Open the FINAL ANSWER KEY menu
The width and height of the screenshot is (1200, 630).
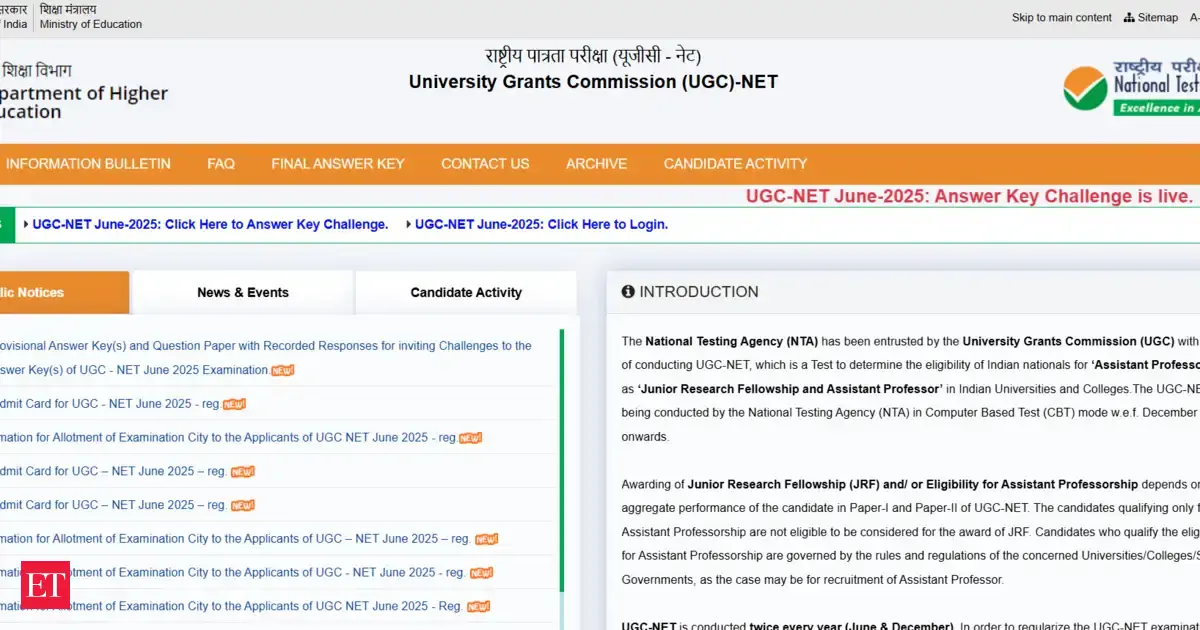click(338, 164)
